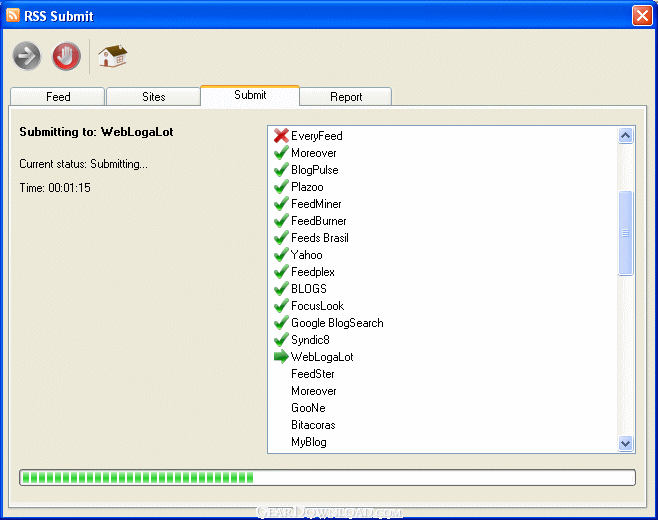Image resolution: width=658 pixels, height=520 pixels.
Task: Click the green check beside FeedBurner
Action: pos(281,221)
